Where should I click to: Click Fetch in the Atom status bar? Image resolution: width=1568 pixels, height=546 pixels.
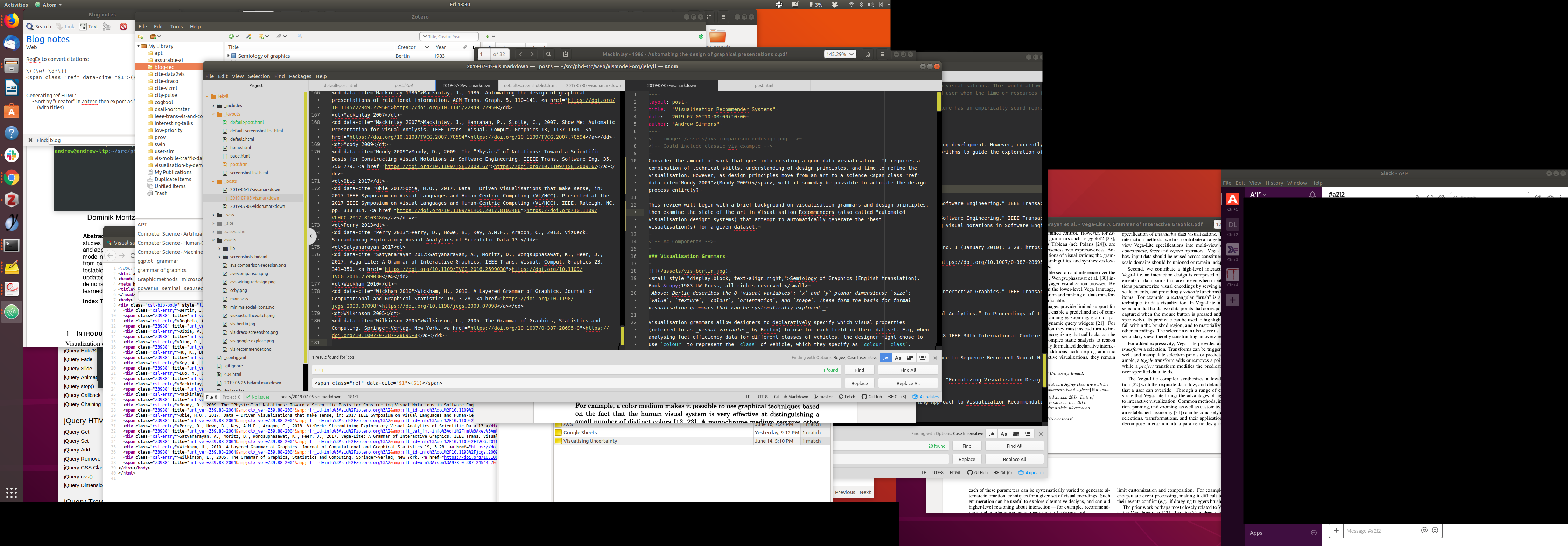pyautogui.click(x=847, y=397)
